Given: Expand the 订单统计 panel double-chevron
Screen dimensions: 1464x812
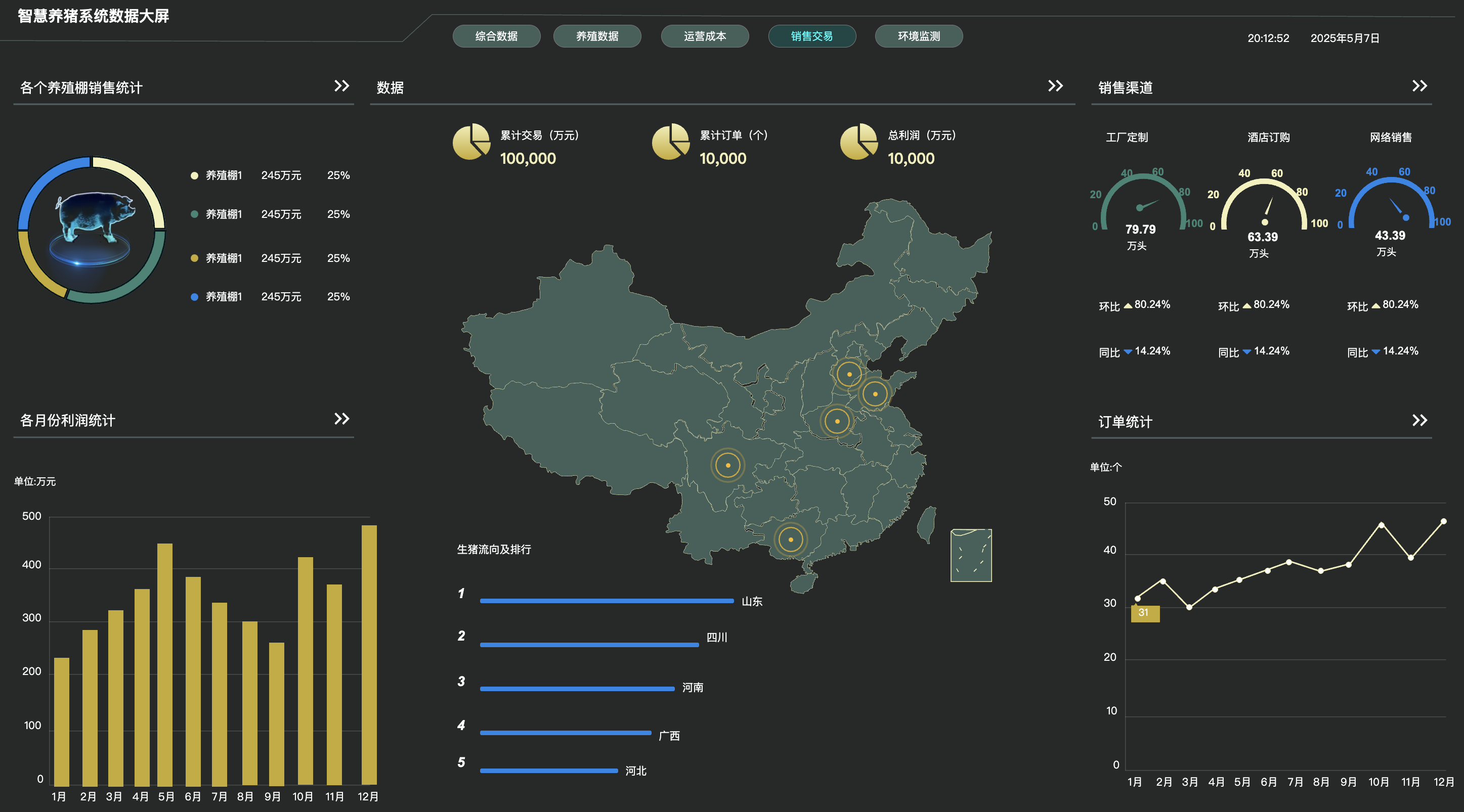Looking at the screenshot, I should tap(1419, 420).
